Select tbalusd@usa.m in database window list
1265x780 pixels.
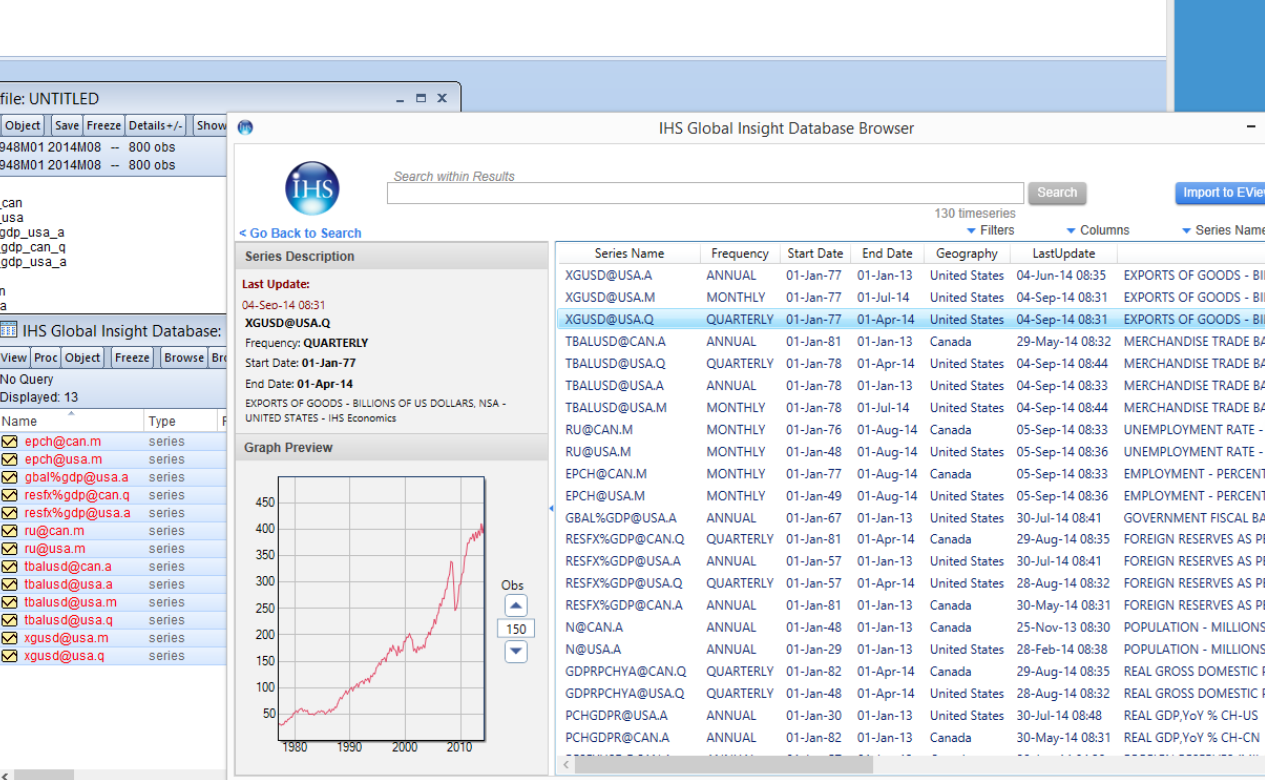(113, 602)
